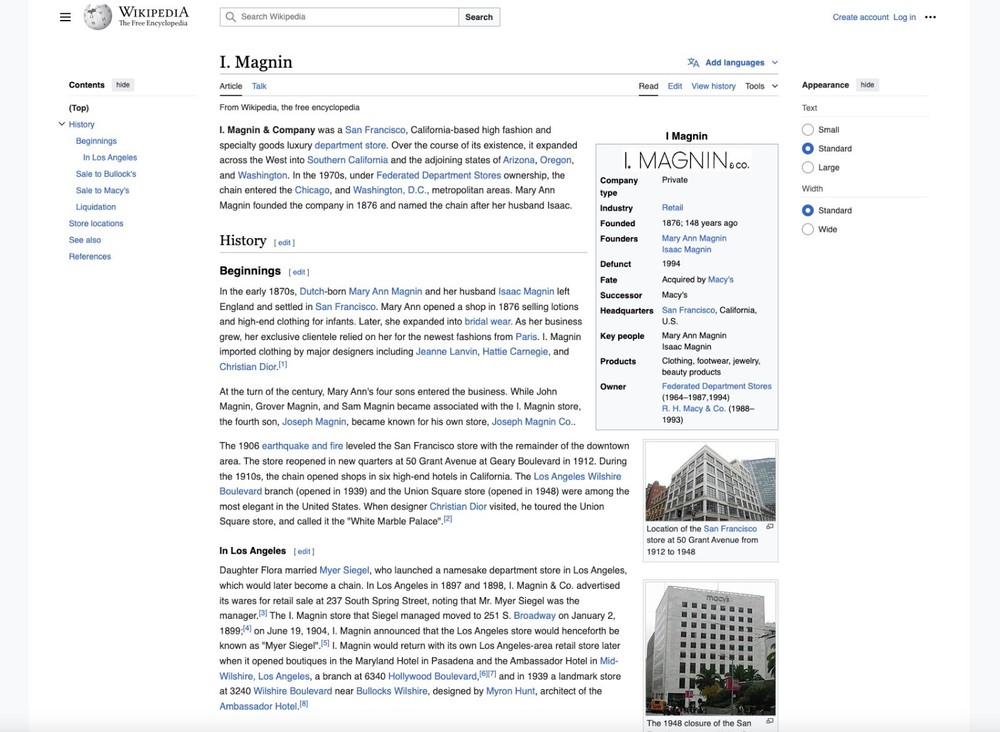The image size is (1000, 732).
Task: Select Standard width option
Action: pyautogui.click(x=807, y=210)
